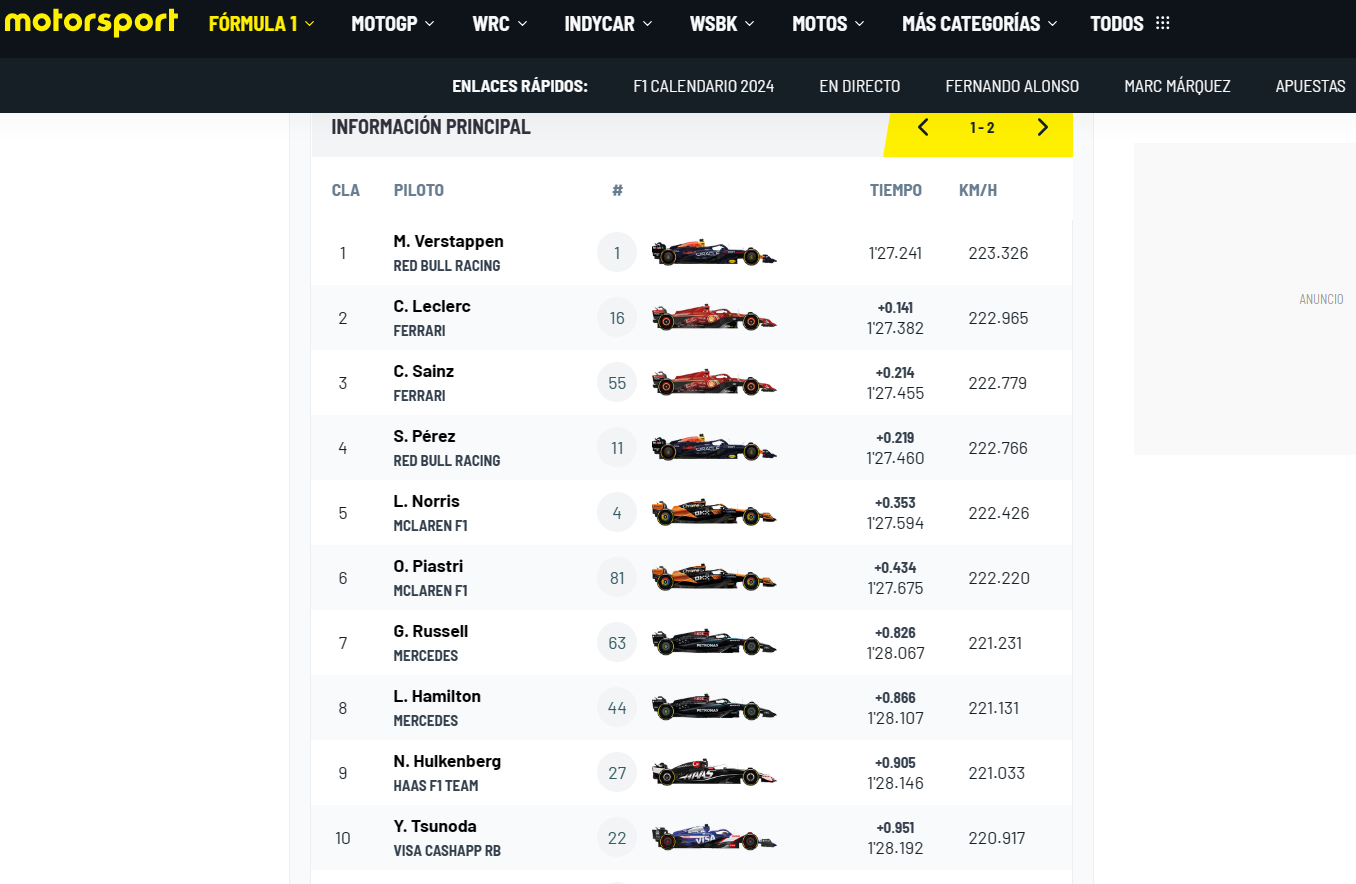Viewport: 1356px width, 884px height.
Task: Expand the INDYCAR dropdown menu
Action: (608, 24)
